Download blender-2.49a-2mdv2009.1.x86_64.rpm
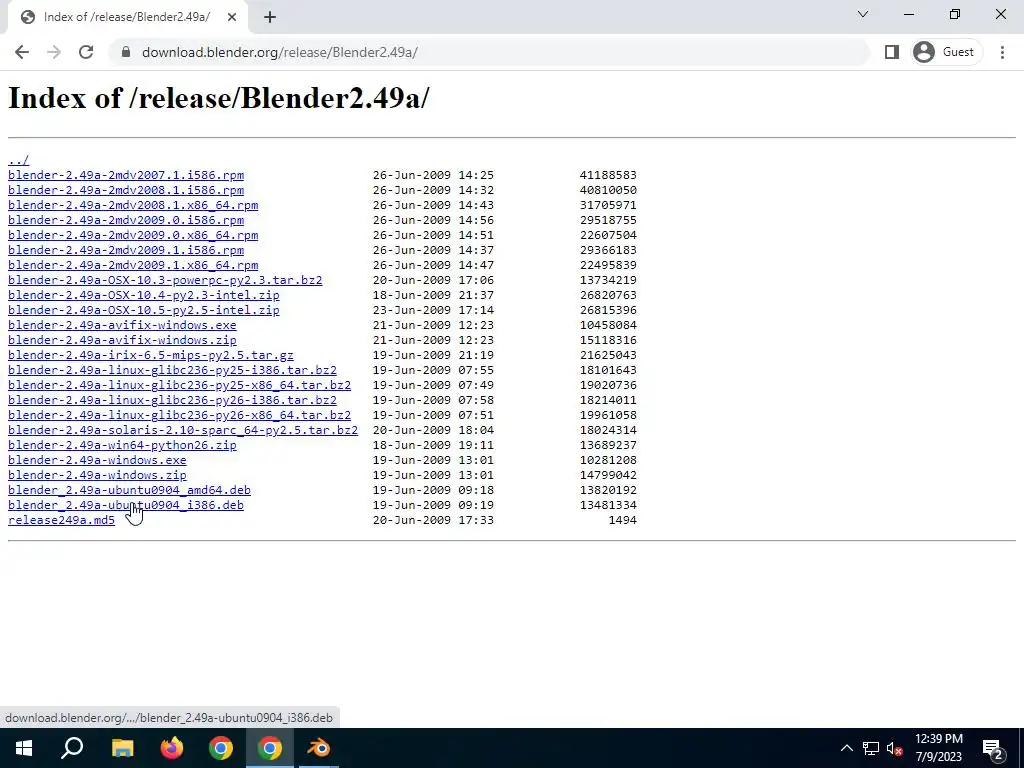This screenshot has height=768, width=1024. click(133, 265)
